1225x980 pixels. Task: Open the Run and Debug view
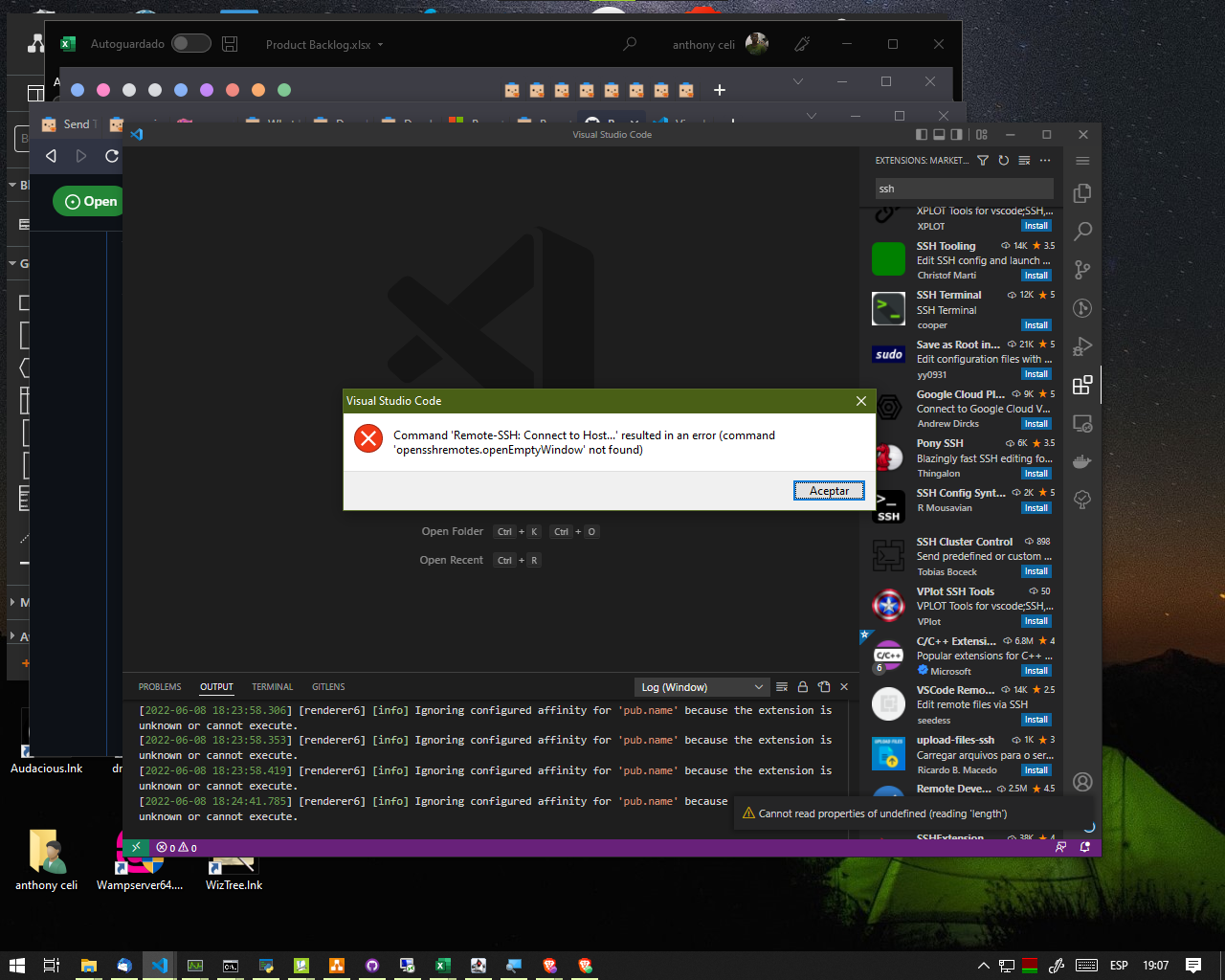[1082, 346]
